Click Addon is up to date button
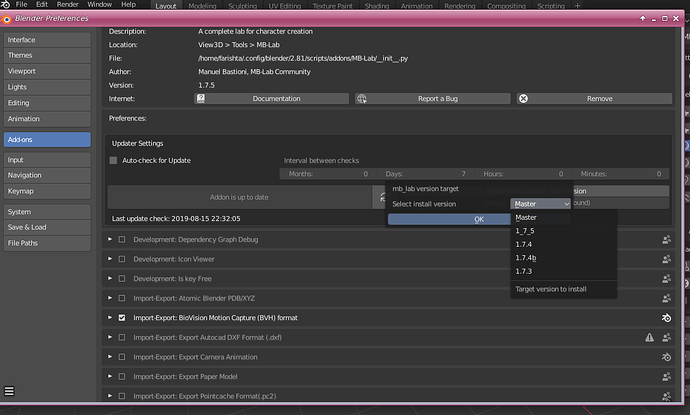 239,197
